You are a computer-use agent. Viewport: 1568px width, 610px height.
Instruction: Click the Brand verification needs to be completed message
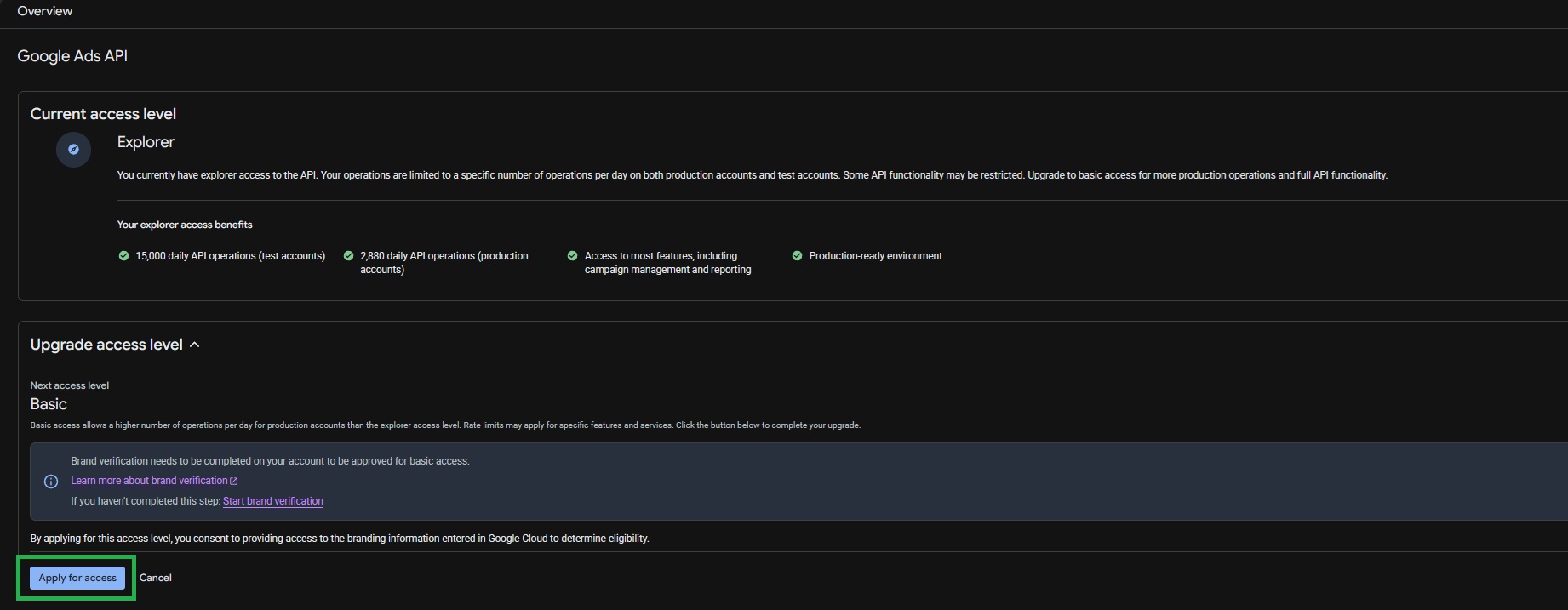coord(270,461)
